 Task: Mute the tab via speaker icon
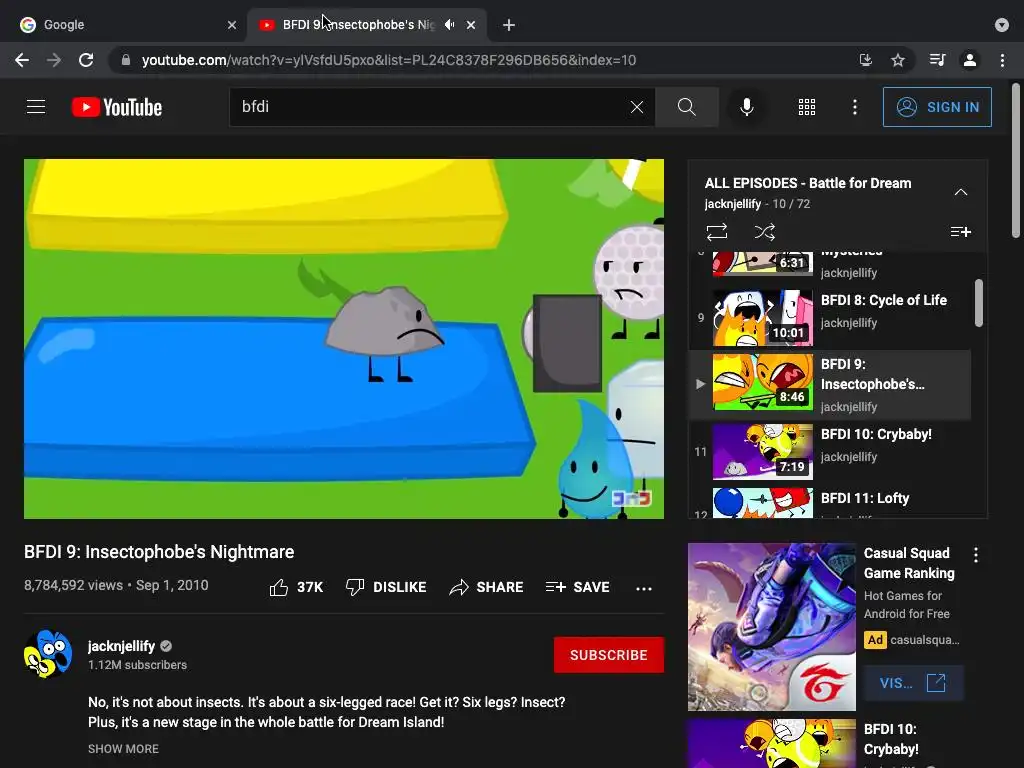[x=449, y=25]
